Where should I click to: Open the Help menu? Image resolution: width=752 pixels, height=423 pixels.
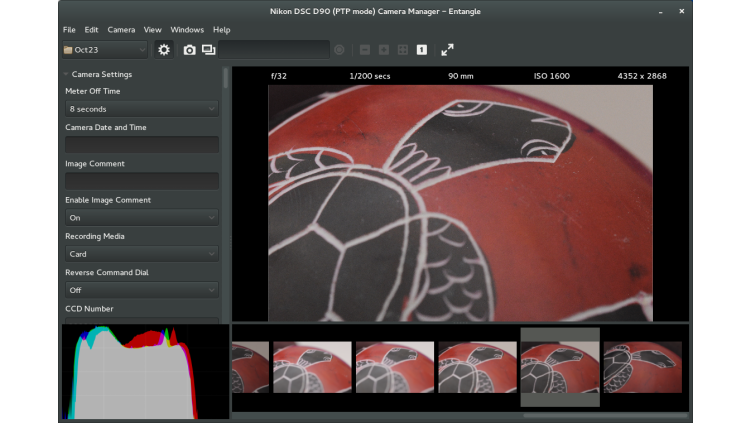coord(222,30)
